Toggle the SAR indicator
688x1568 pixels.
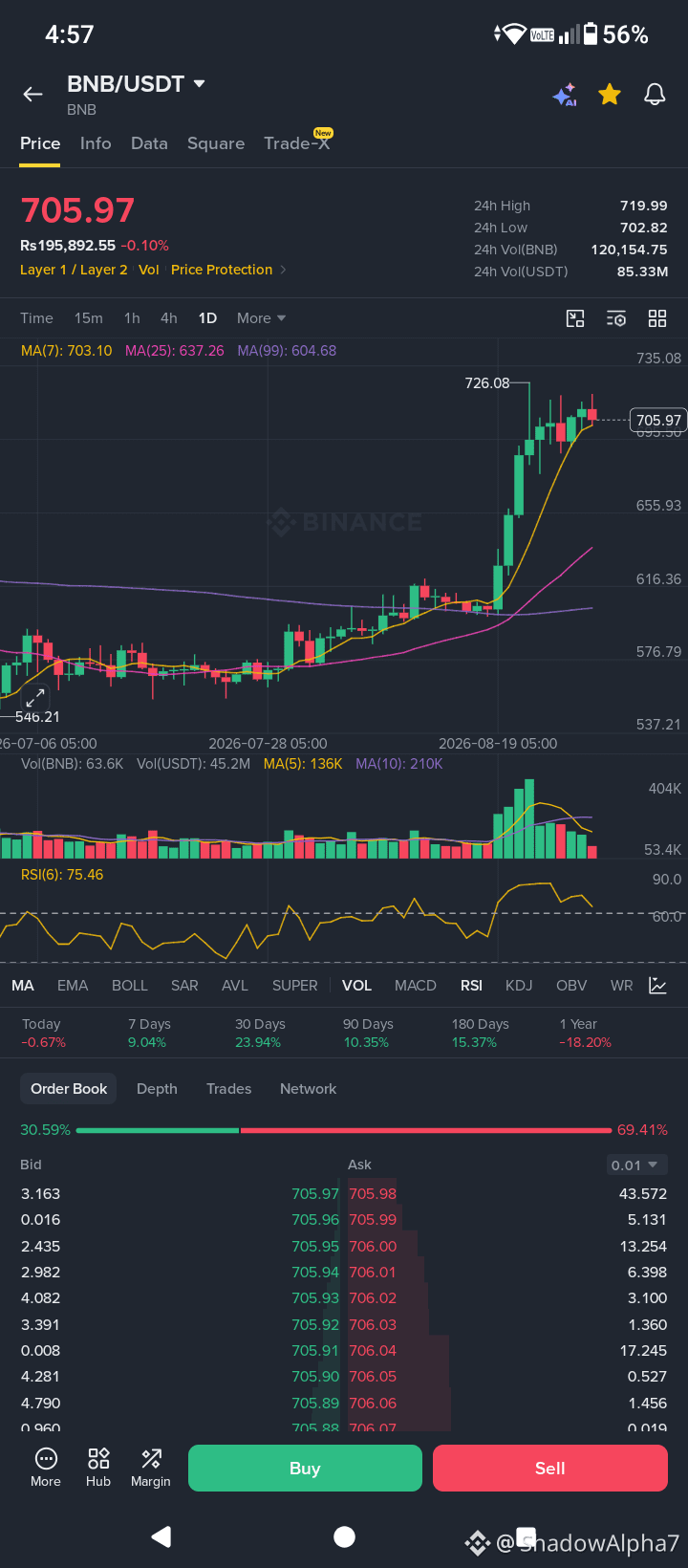coord(184,986)
